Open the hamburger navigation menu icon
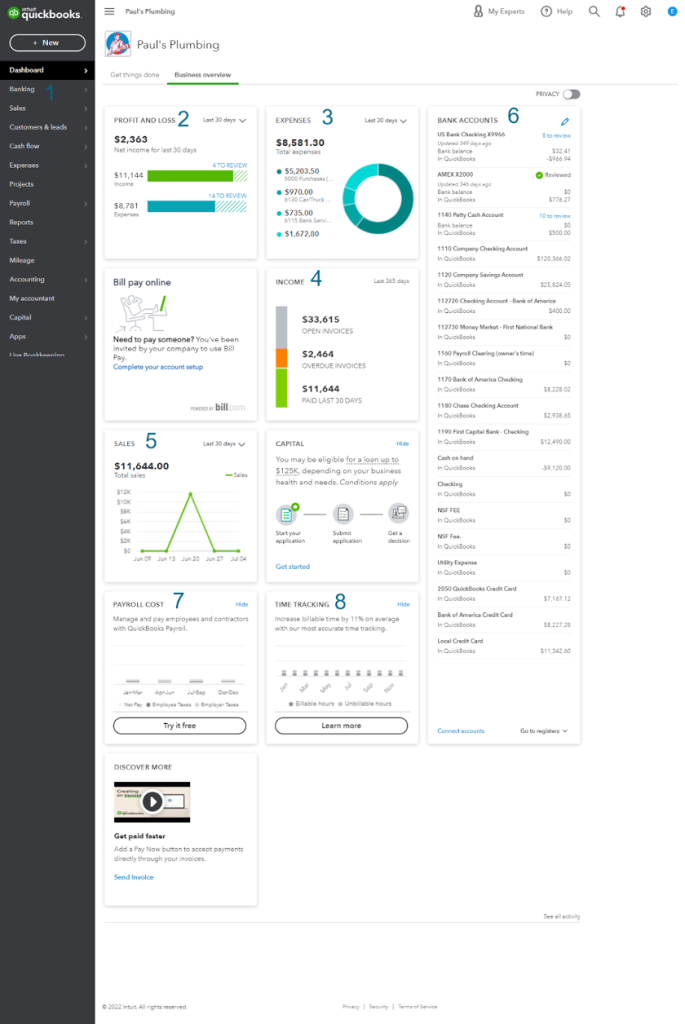This screenshot has width=685, height=1024. click(110, 11)
